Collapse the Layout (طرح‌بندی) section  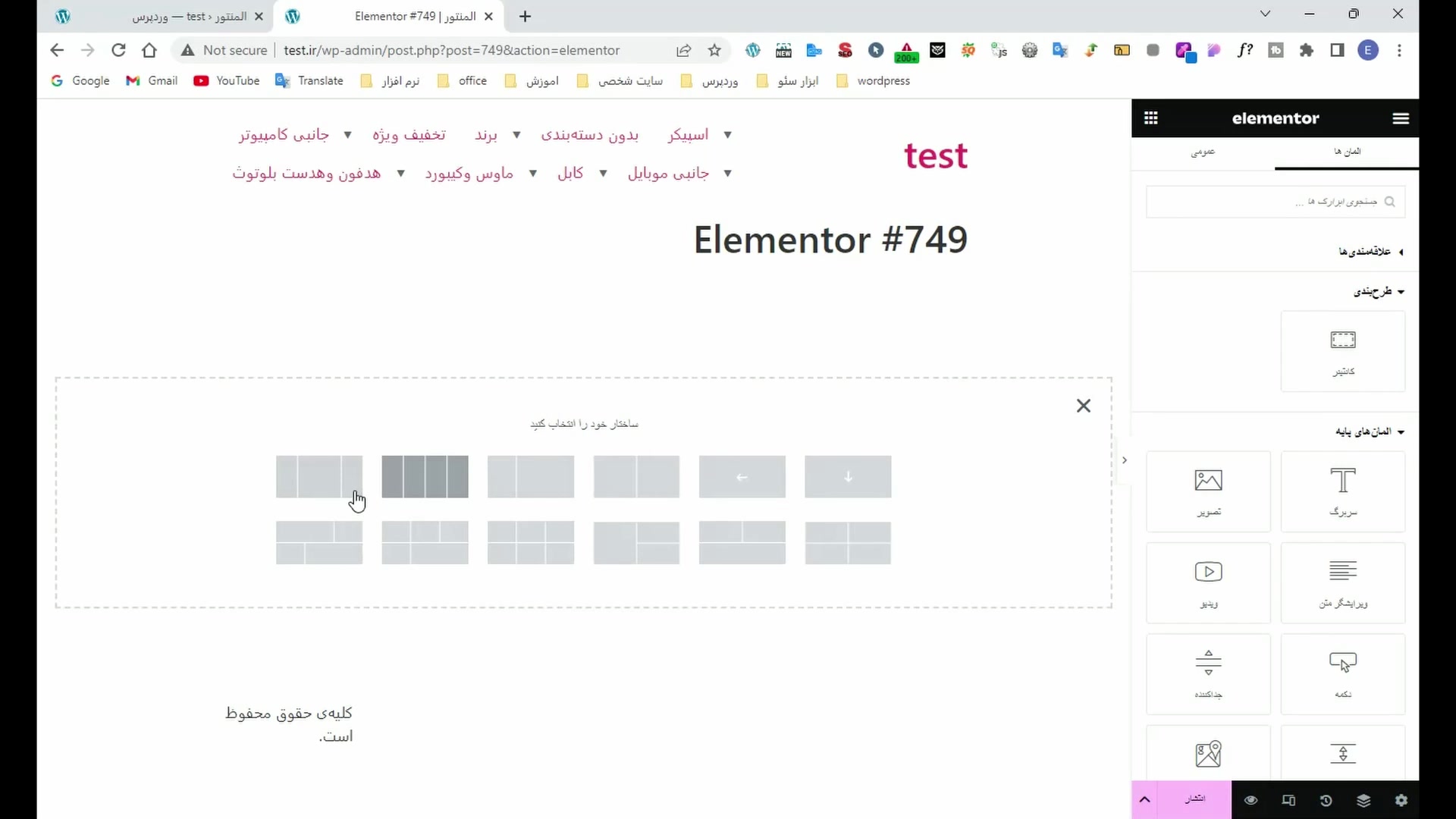(x=1379, y=291)
